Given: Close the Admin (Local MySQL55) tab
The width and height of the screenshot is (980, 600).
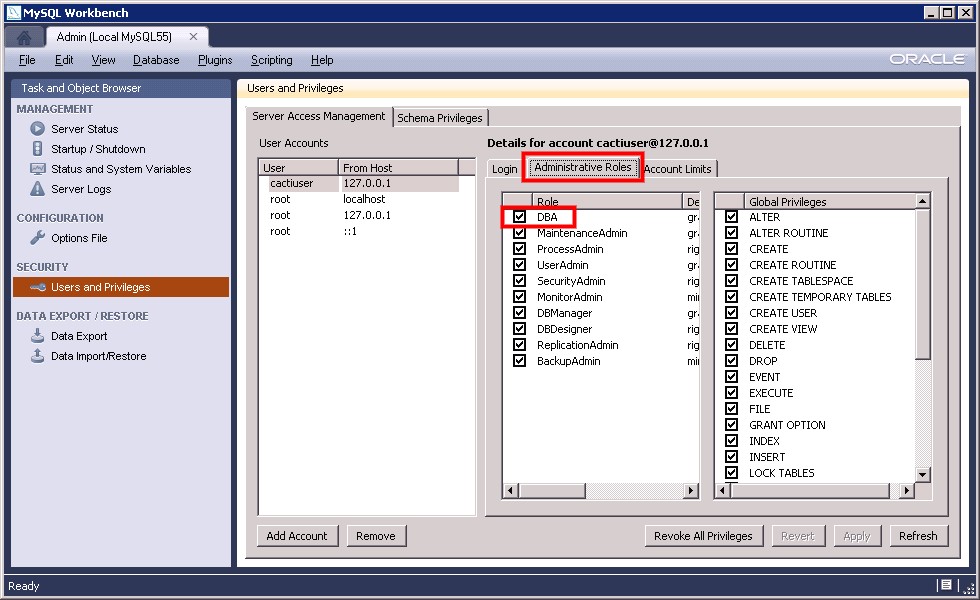Looking at the screenshot, I should (194, 37).
